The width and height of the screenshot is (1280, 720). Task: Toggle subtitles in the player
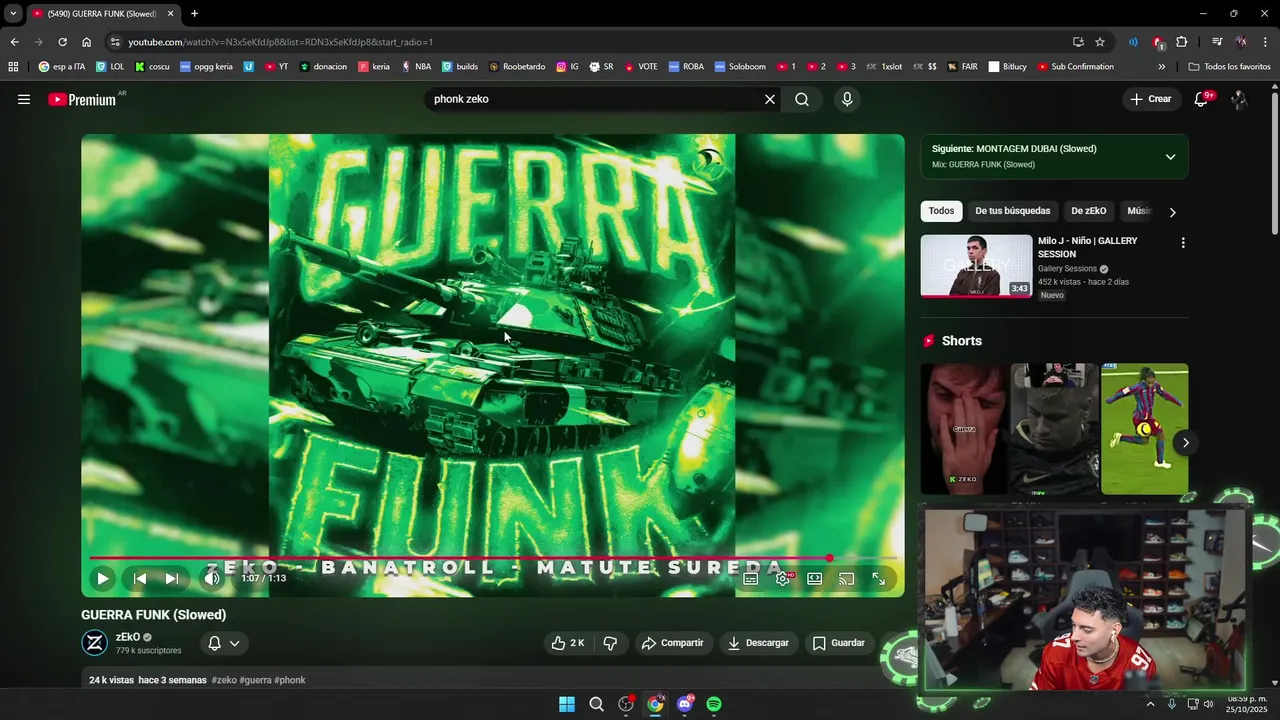751,578
